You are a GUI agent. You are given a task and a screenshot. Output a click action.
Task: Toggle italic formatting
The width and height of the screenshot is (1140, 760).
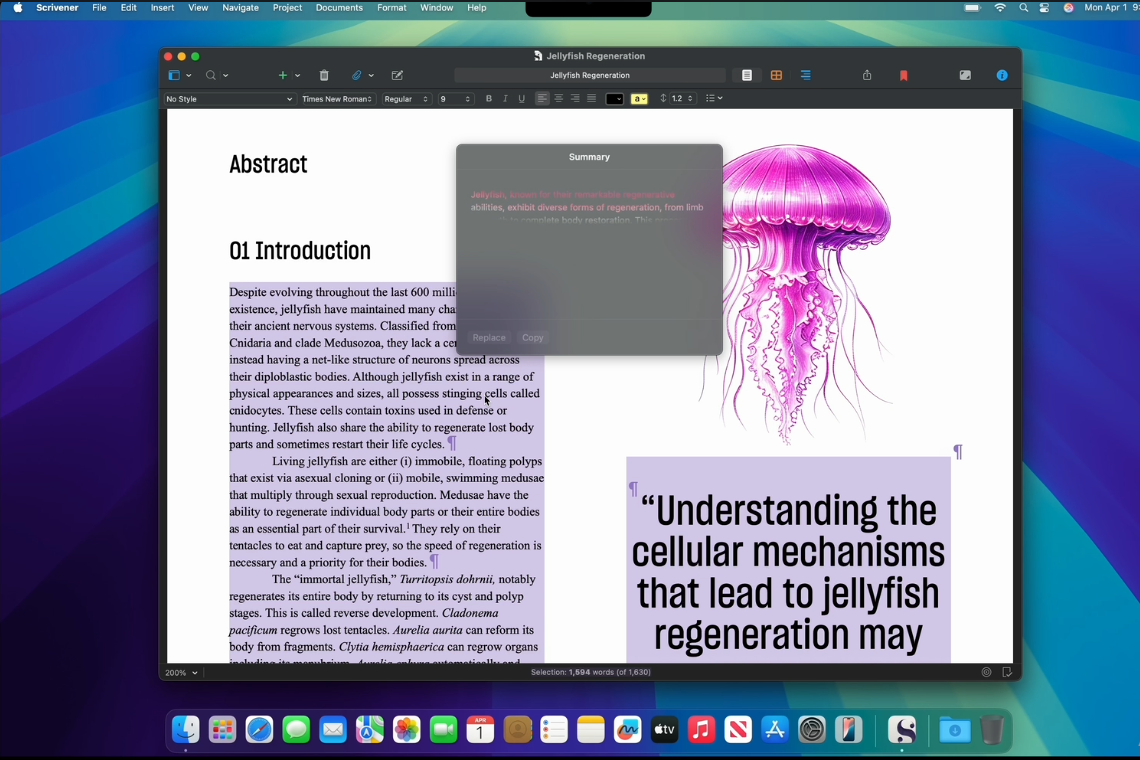(505, 99)
